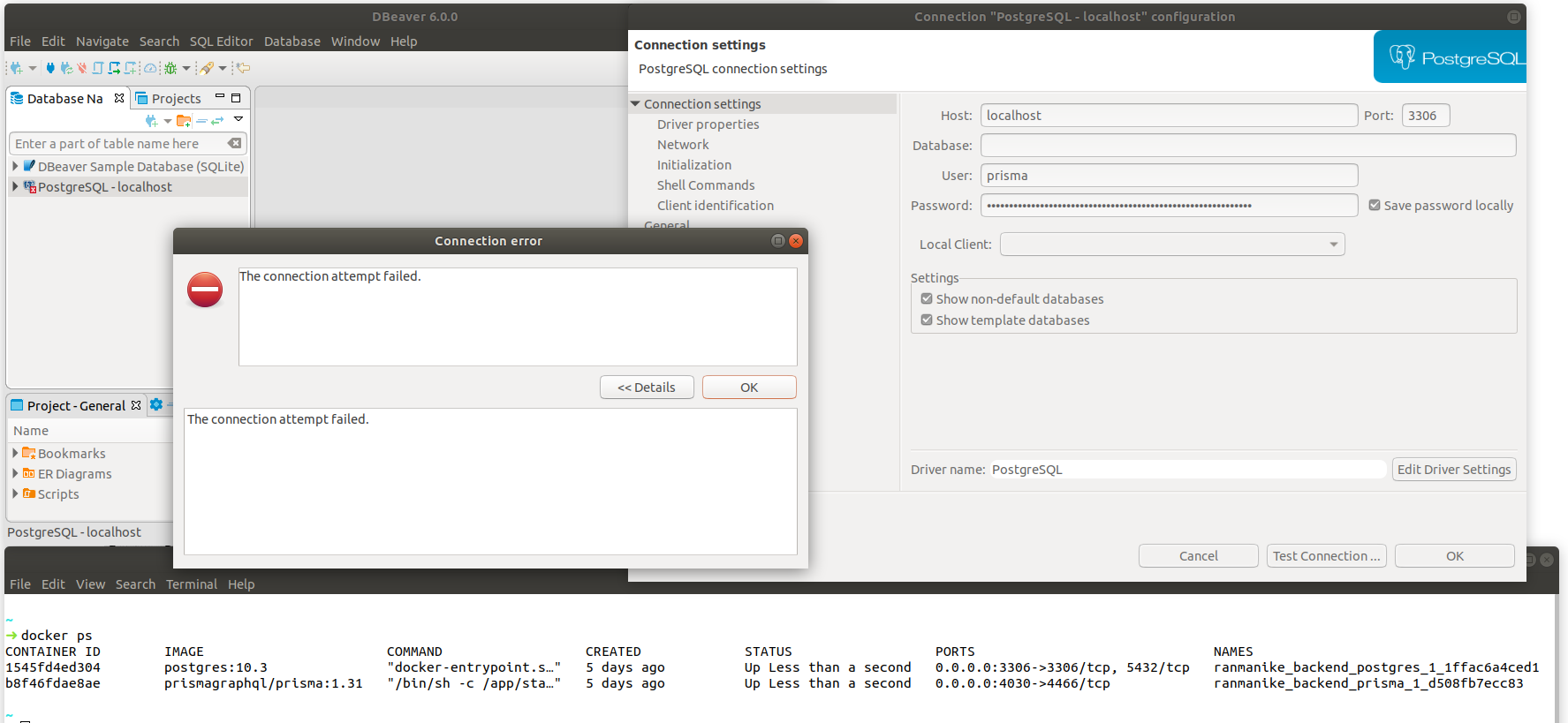1568x723 pixels.
Task: Open the Terminal menu in terminal window
Action: click(192, 584)
